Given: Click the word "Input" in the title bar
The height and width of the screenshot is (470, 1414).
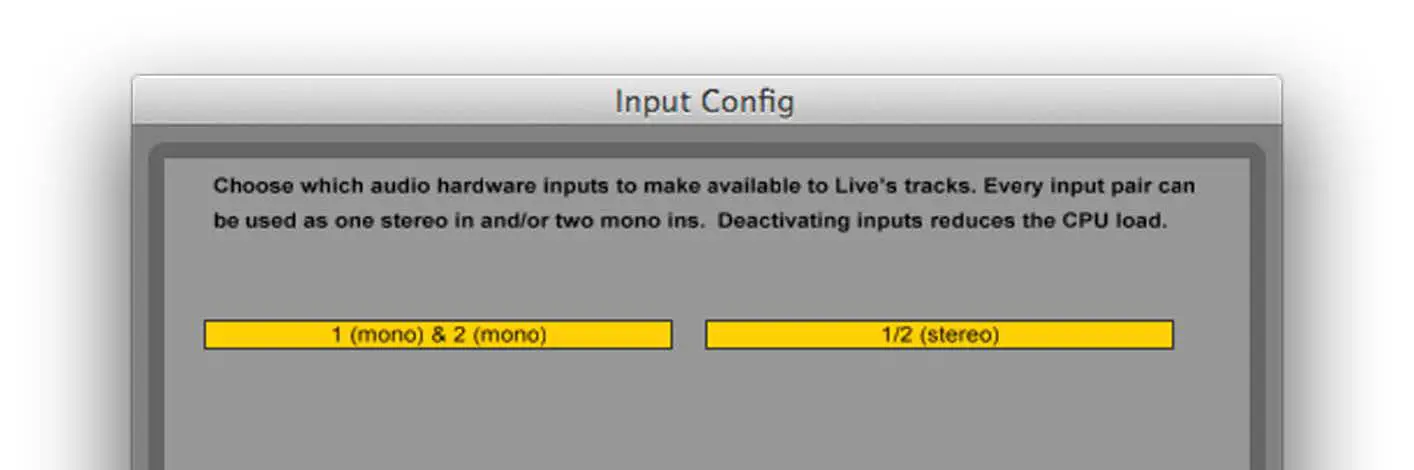Looking at the screenshot, I should click(x=646, y=101).
